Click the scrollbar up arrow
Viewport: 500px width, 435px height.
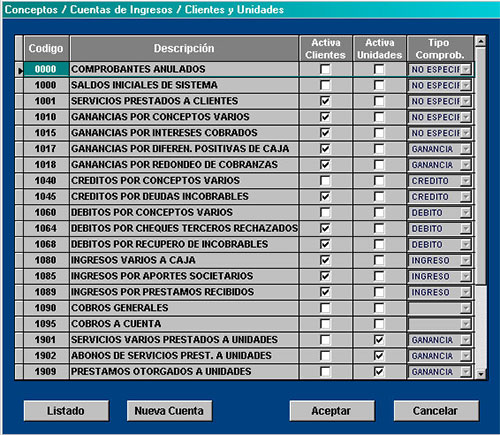click(x=480, y=41)
